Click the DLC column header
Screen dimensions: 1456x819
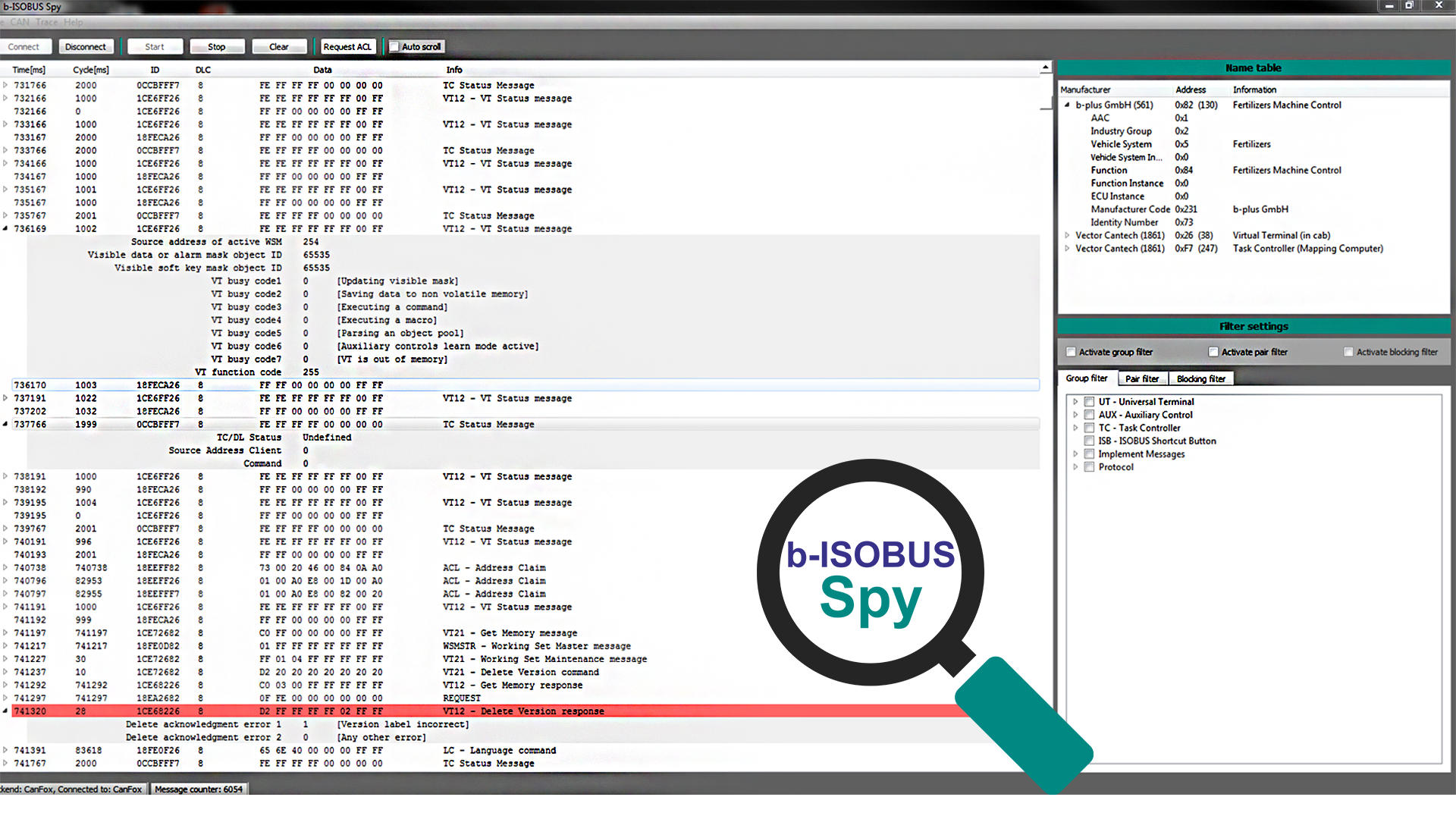tap(203, 70)
